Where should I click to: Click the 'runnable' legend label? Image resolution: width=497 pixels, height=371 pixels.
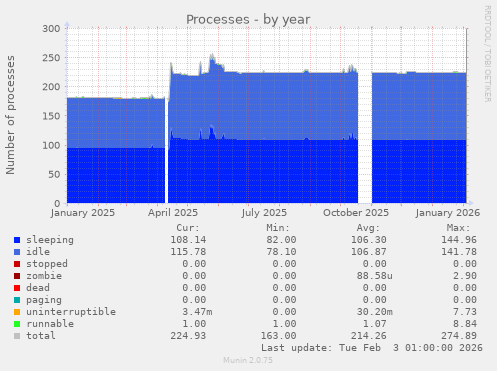coord(50,324)
